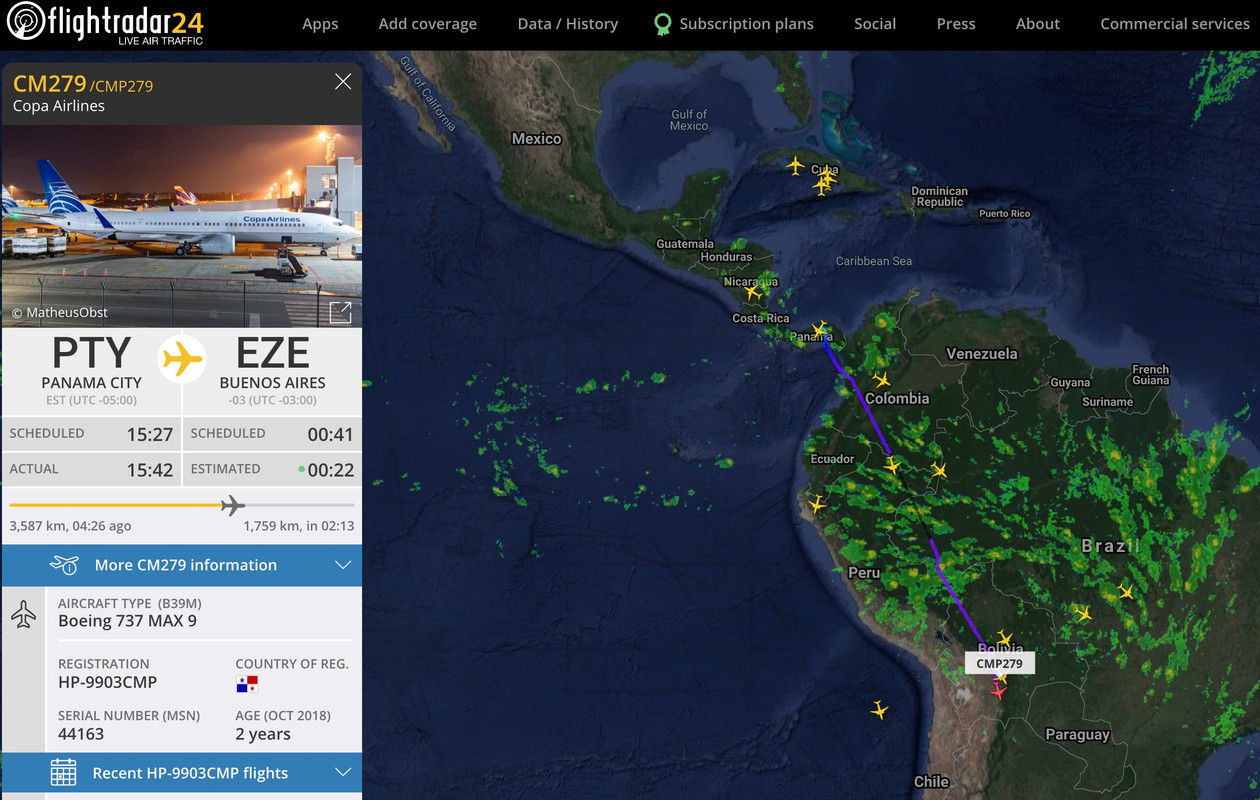The height and width of the screenshot is (800, 1260).
Task: Select the plane off the Chile coast
Action: point(879,710)
